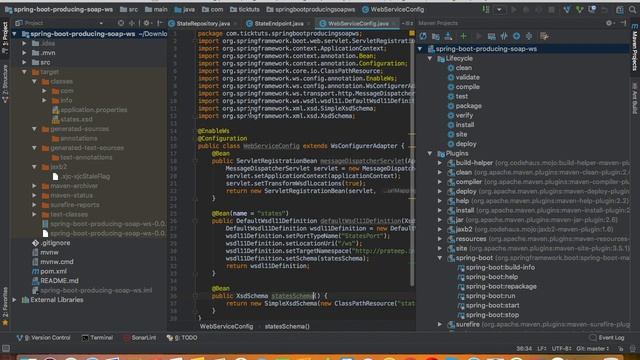Toggle offline mode in Maven toolbar

(504, 36)
